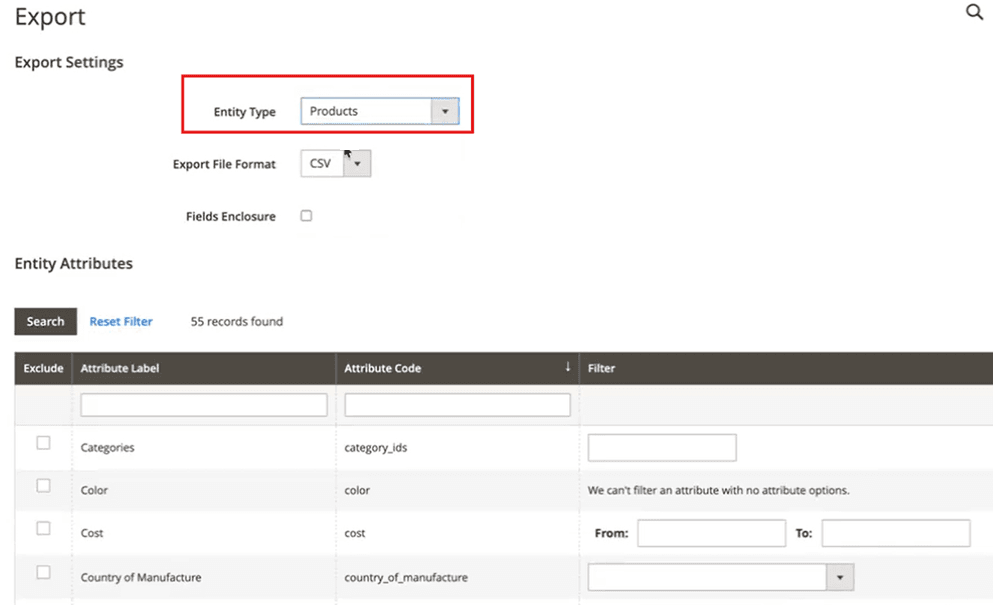The height and width of the screenshot is (605, 993).
Task: Select the no attribute options message
Action: (x=718, y=490)
